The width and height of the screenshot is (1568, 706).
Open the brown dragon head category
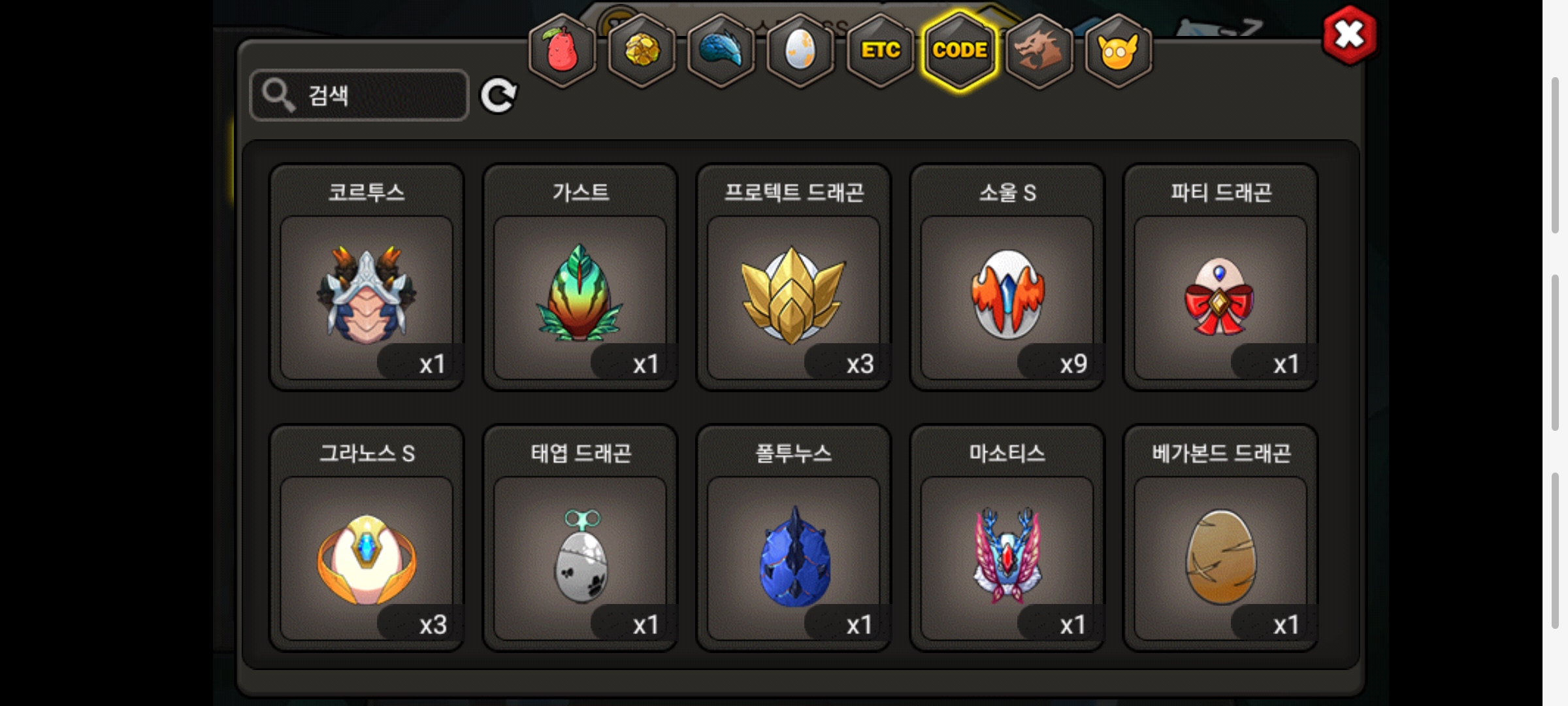1039,51
